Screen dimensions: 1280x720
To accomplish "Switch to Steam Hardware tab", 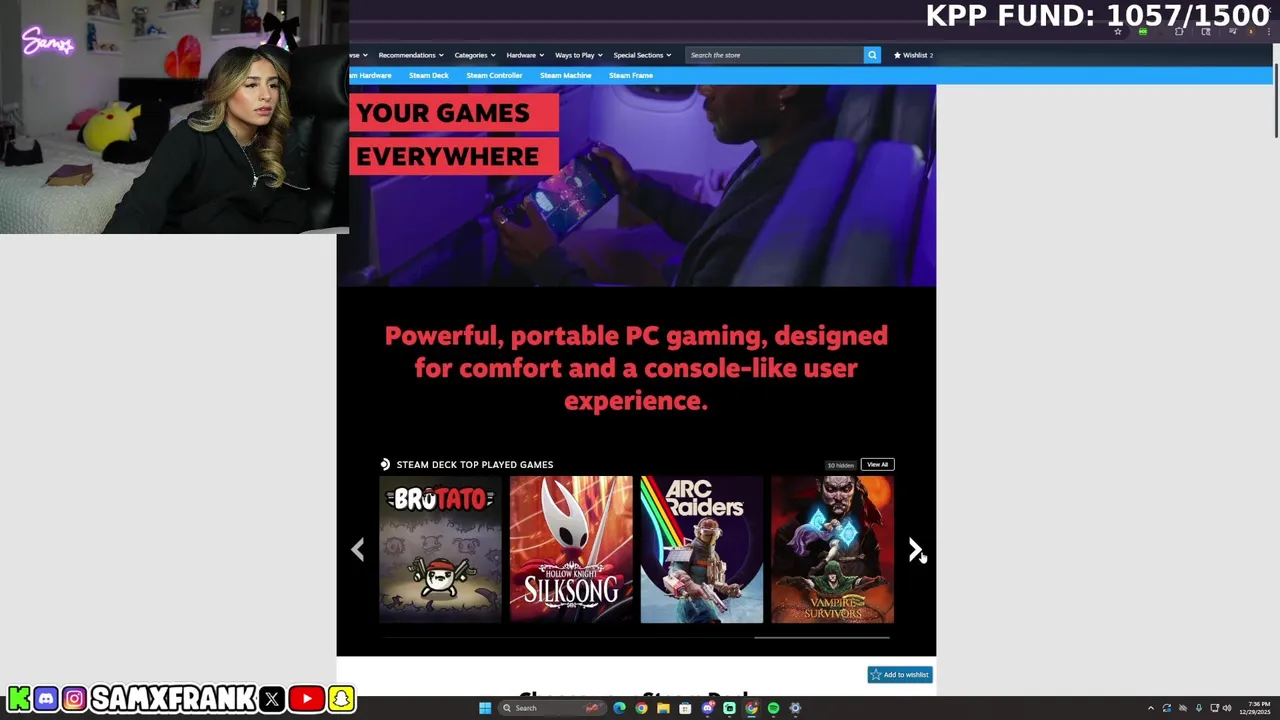I will 371,75.
